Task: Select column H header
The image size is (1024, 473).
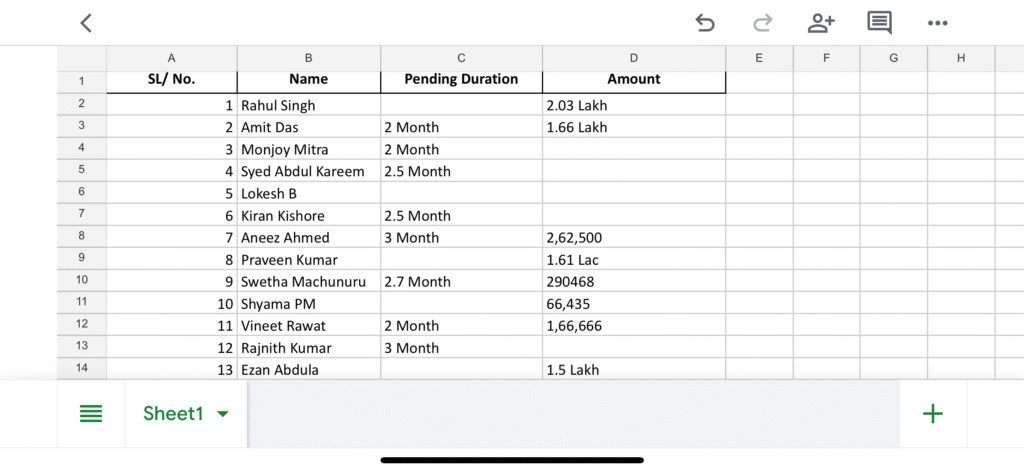Action: (961, 58)
